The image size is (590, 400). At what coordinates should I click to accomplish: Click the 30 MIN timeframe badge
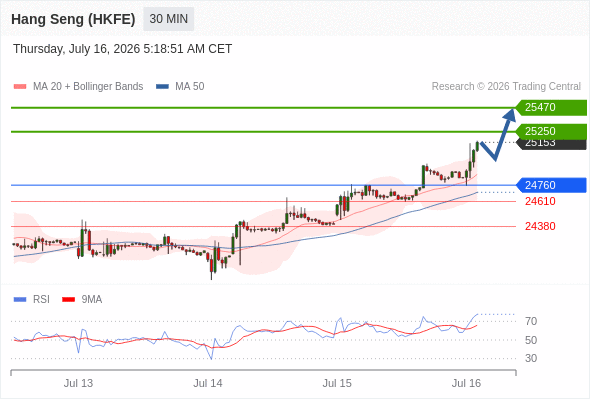[x=169, y=19]
